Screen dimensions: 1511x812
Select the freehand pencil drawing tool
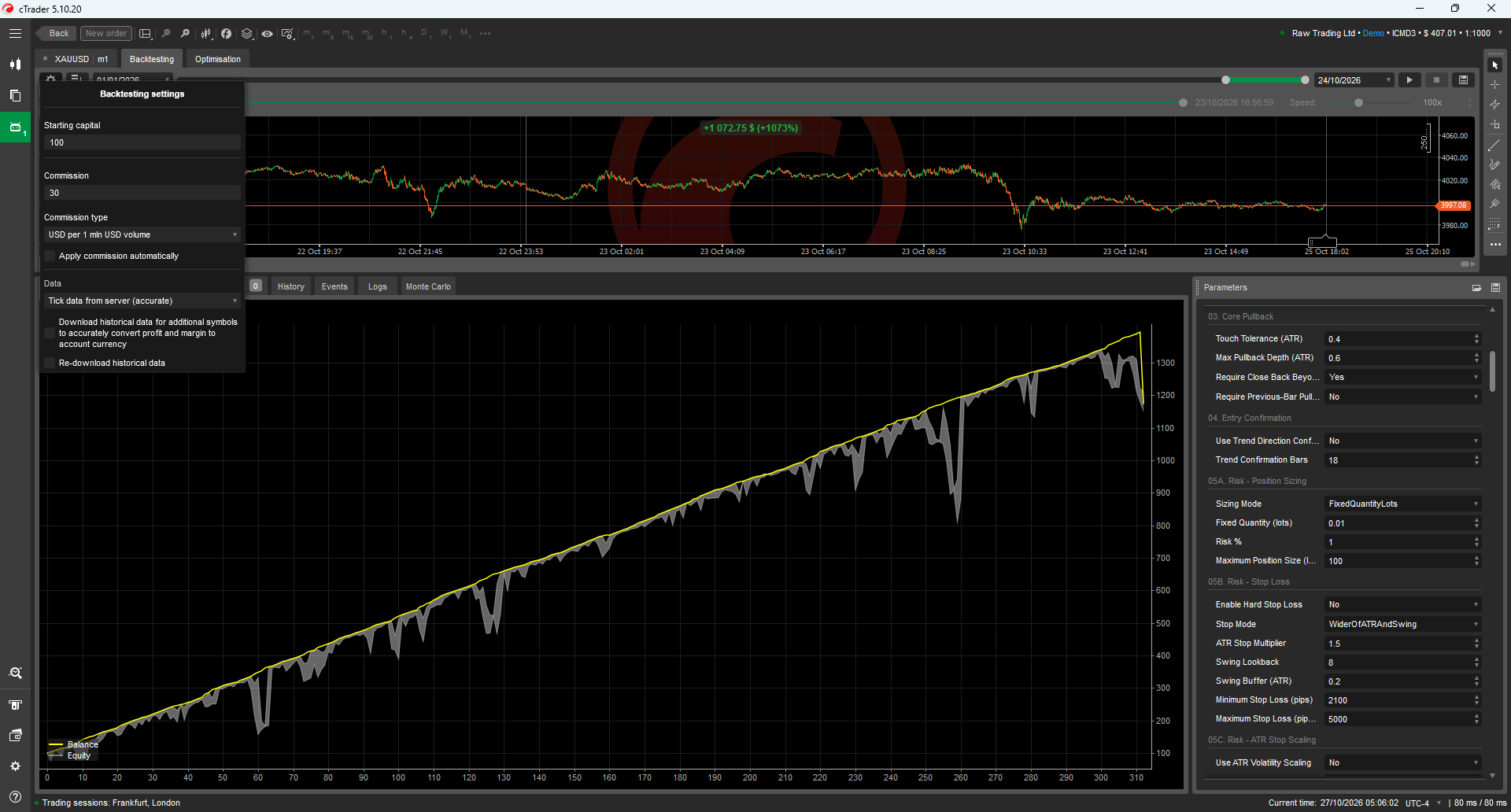(1494, 164)
